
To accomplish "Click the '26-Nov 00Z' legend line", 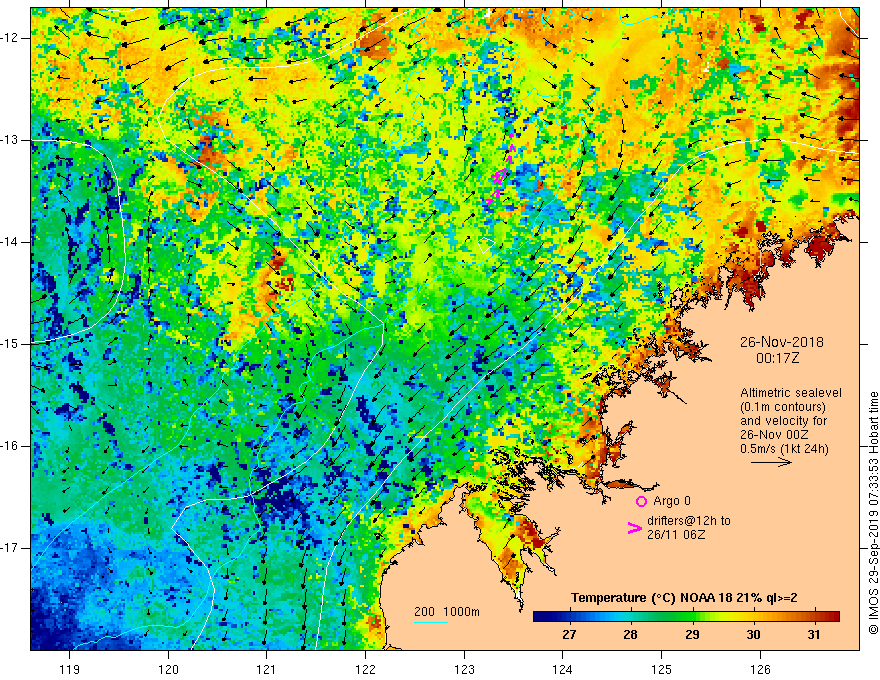I will pos(776,435).
